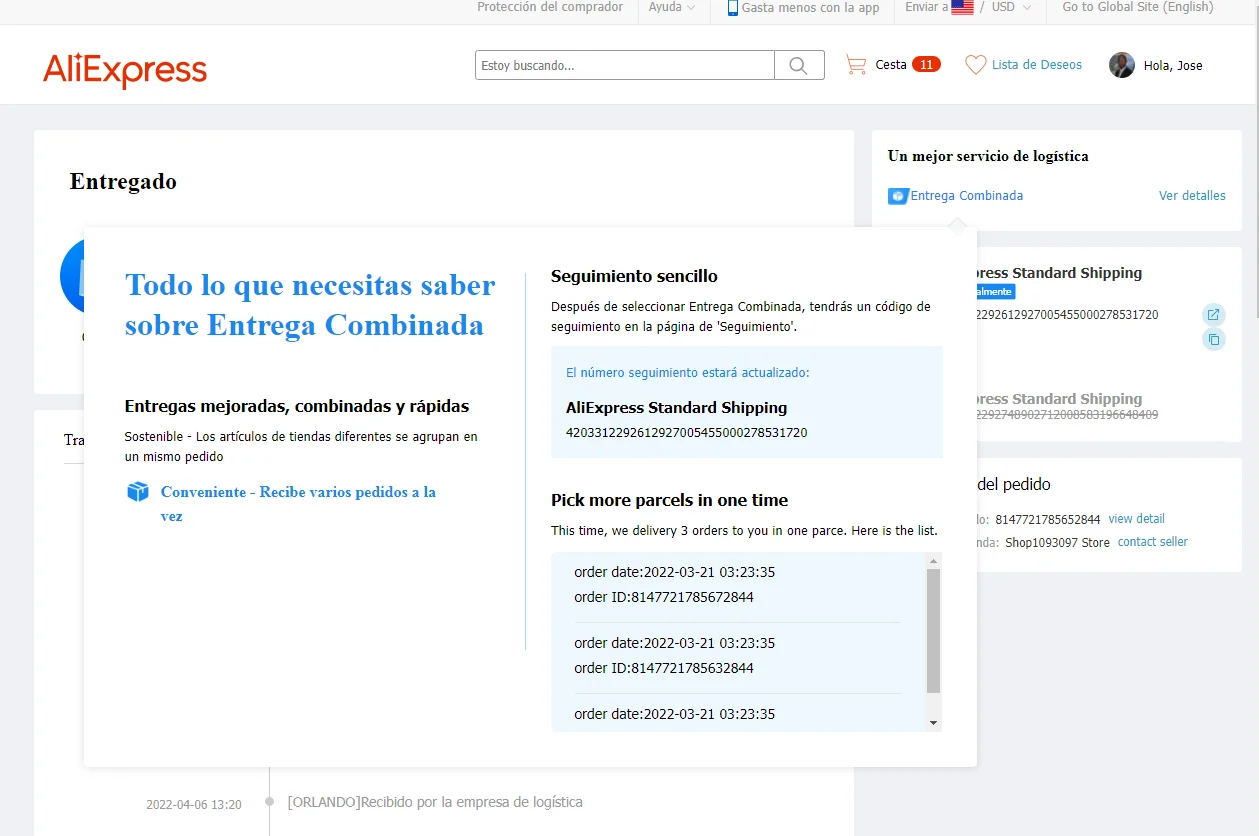Click in the Estoy buscando search field

[x=625, y=65]
